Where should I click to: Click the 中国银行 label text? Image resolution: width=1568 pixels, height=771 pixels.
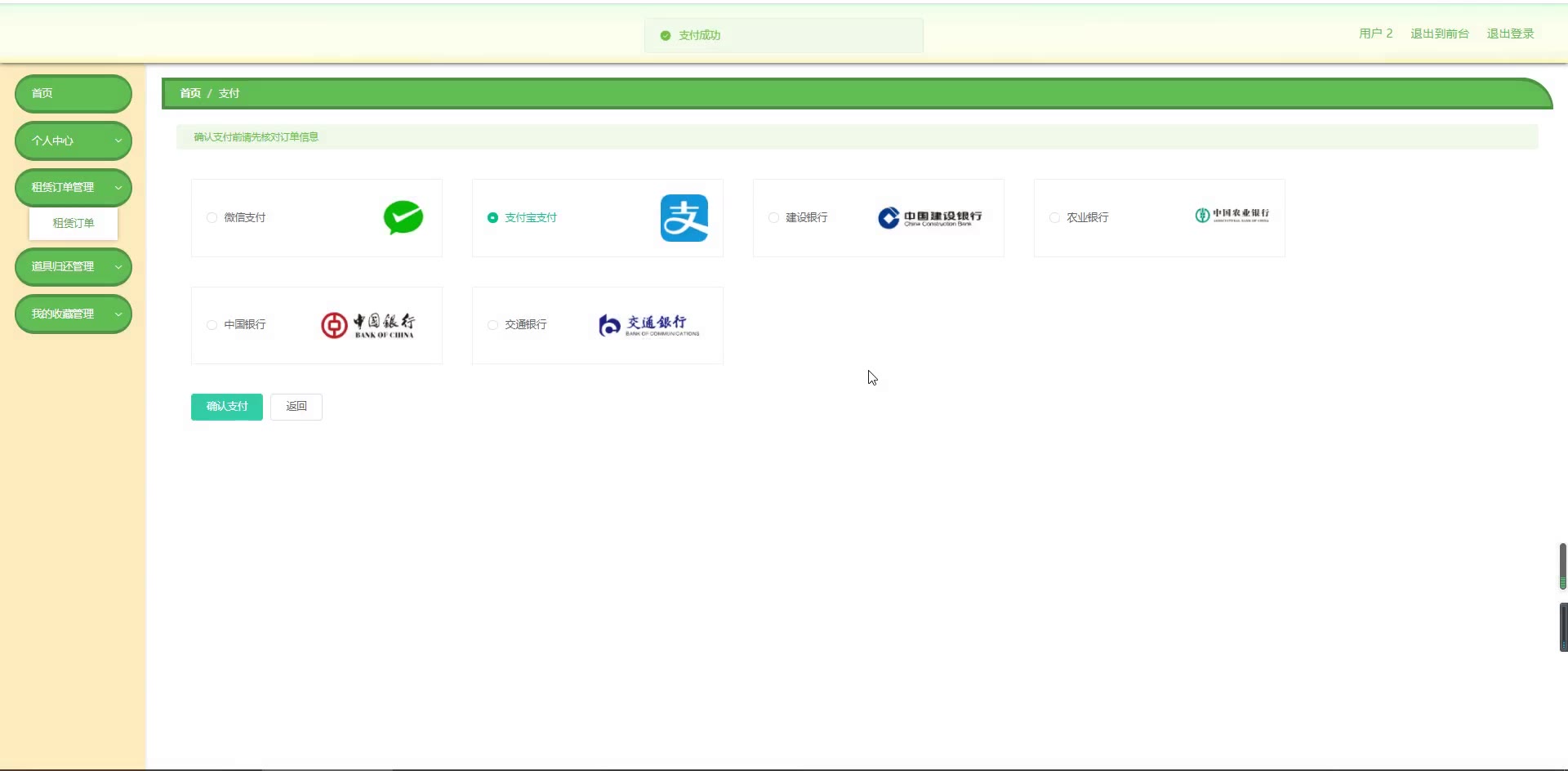(x=245, y=325)
